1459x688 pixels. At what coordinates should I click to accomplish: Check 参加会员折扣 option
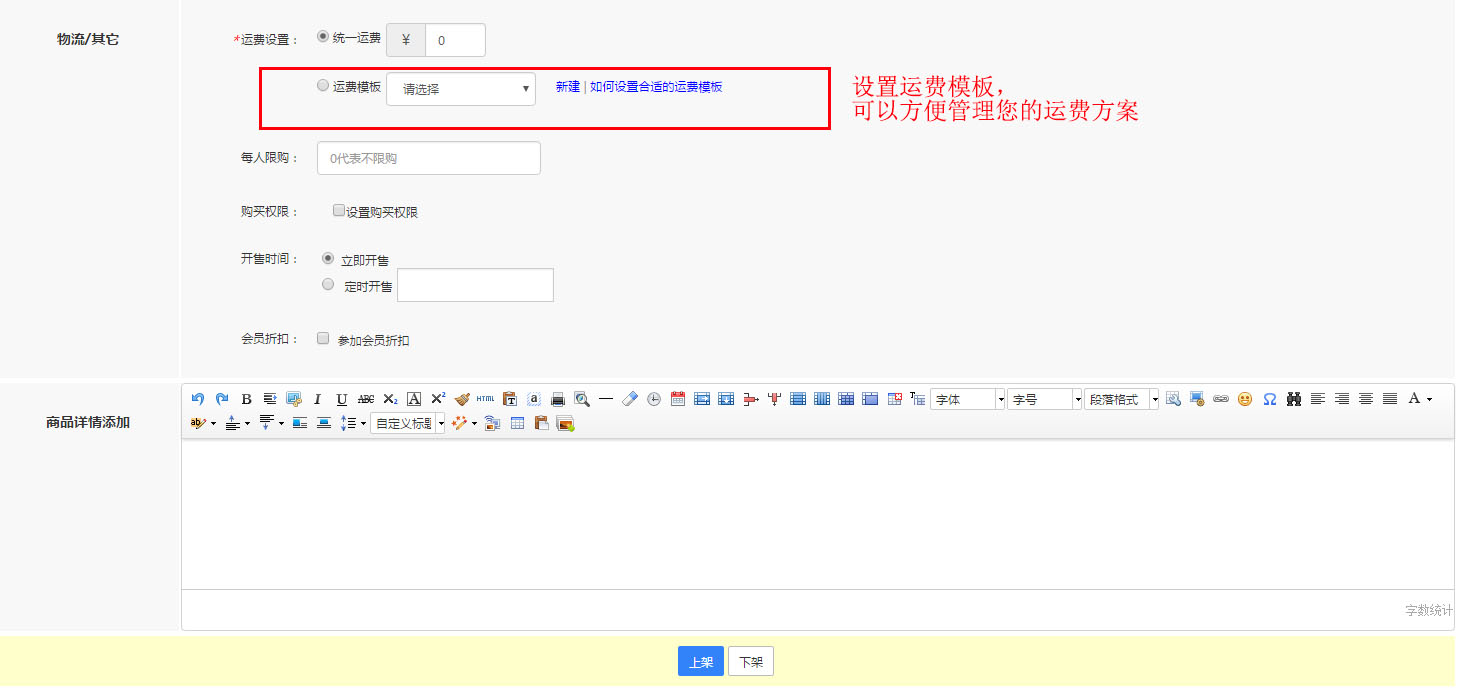click(x=323, y=338)
